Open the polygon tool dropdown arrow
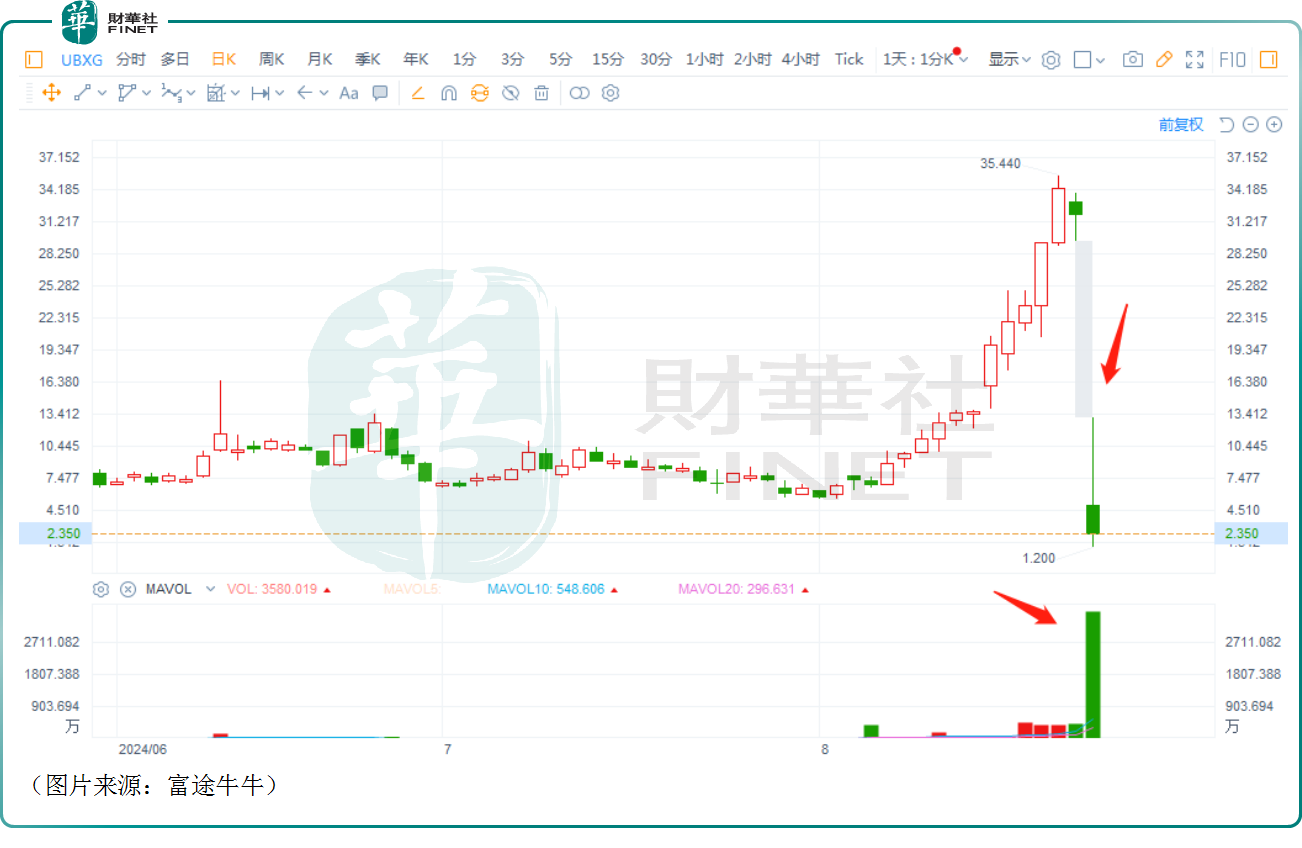The image size is (1302, 848). [147, 93]
